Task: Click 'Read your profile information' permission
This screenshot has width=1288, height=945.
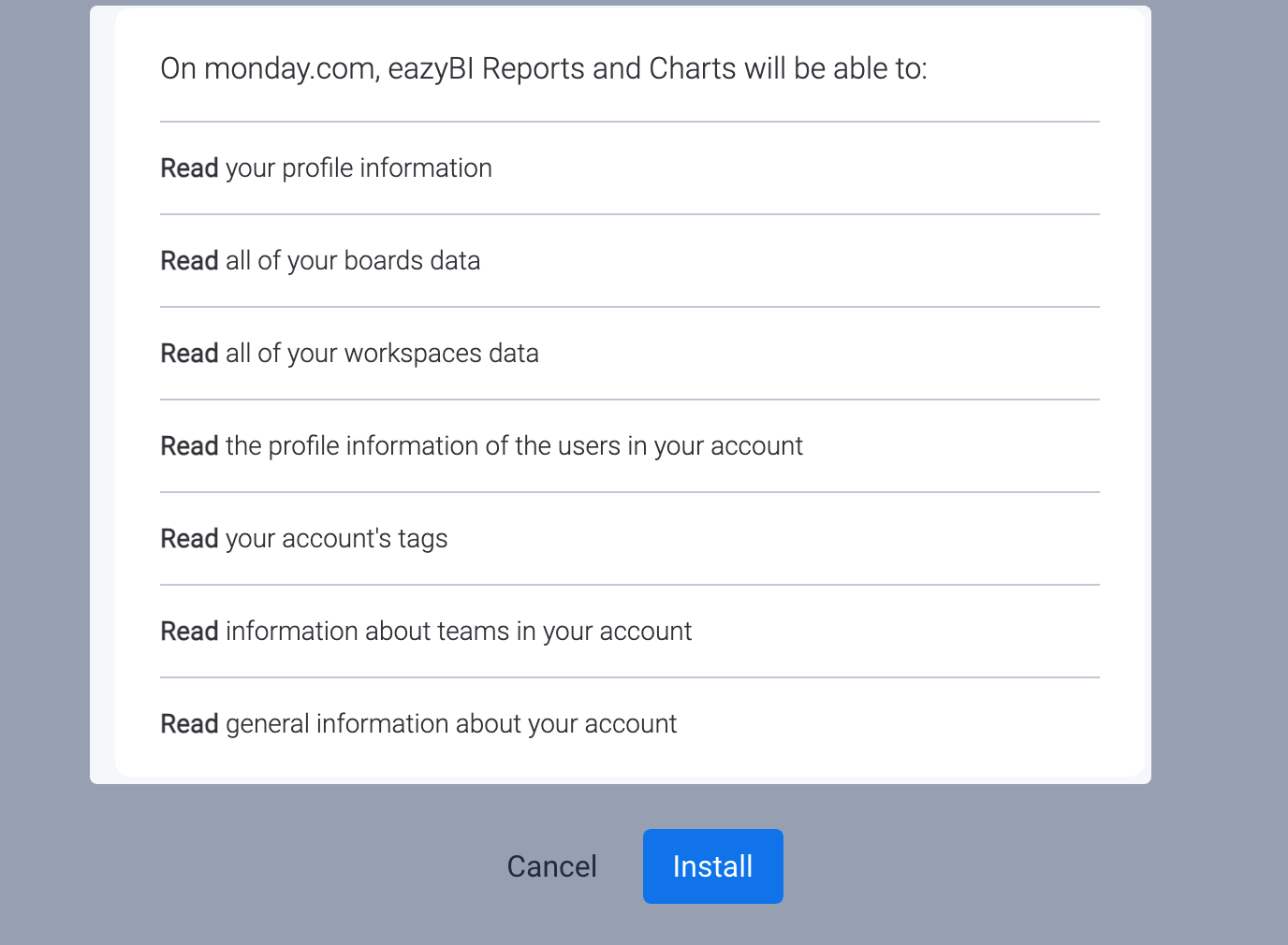Action: click(327, 168)
